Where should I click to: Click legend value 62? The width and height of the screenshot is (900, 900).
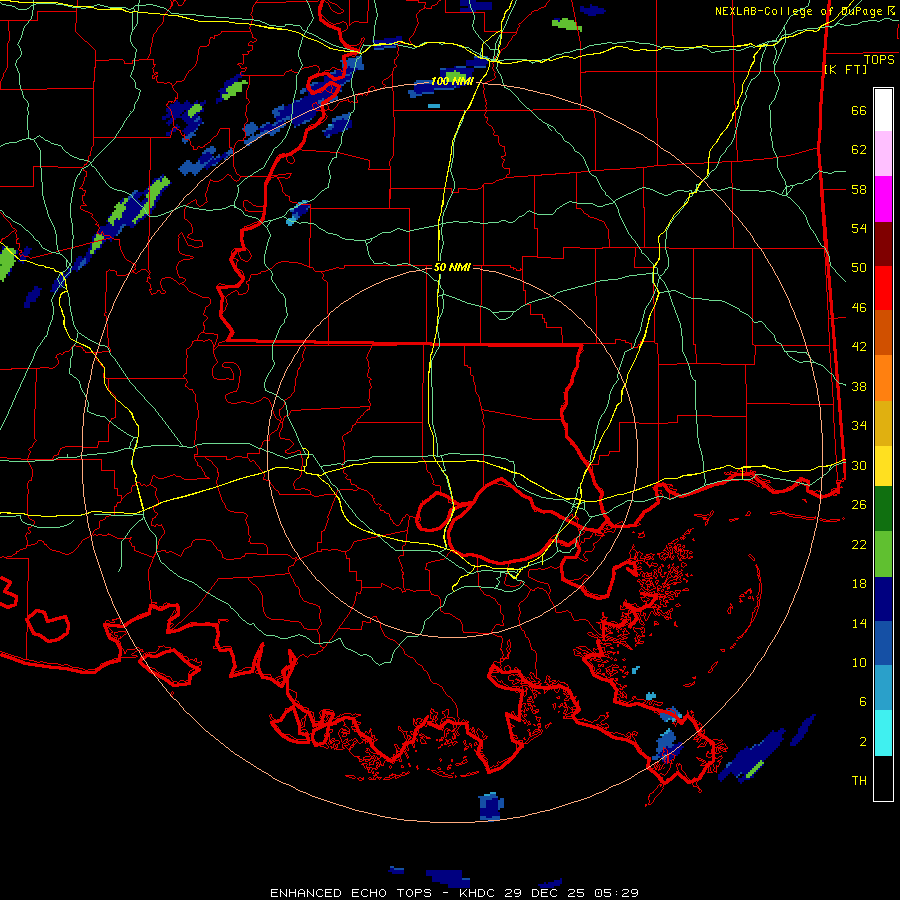859,150
